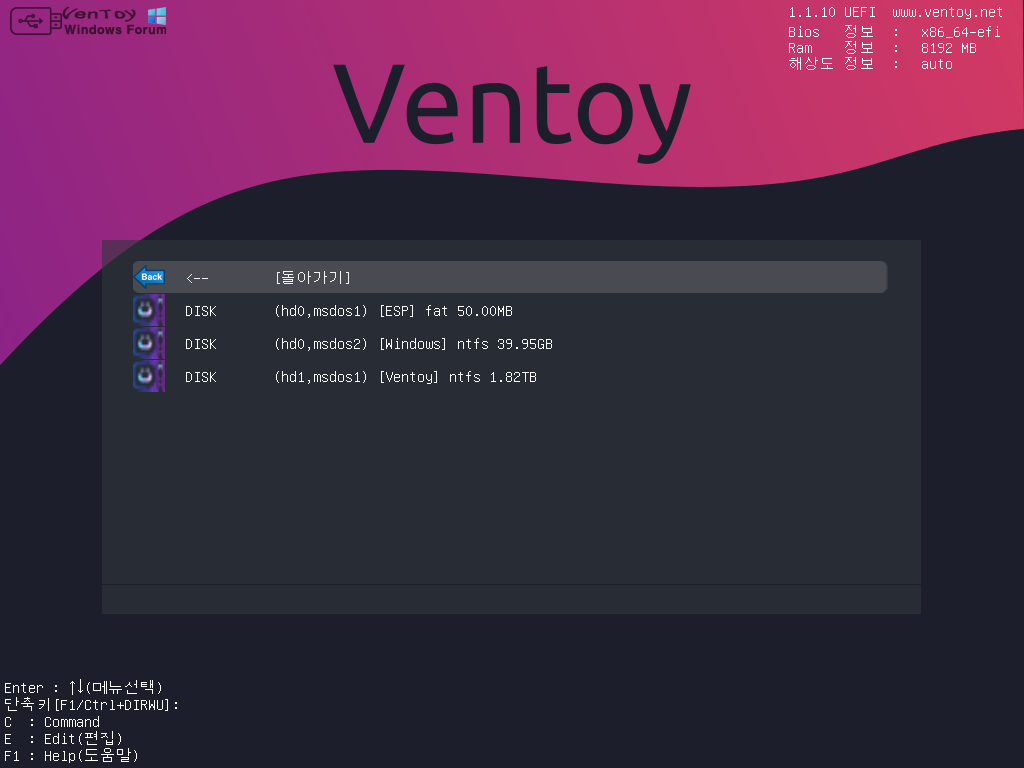Select the disk icon for hd1,msdos1 Ventoy
The image size is (1024, 768).
tap(149, 377)
